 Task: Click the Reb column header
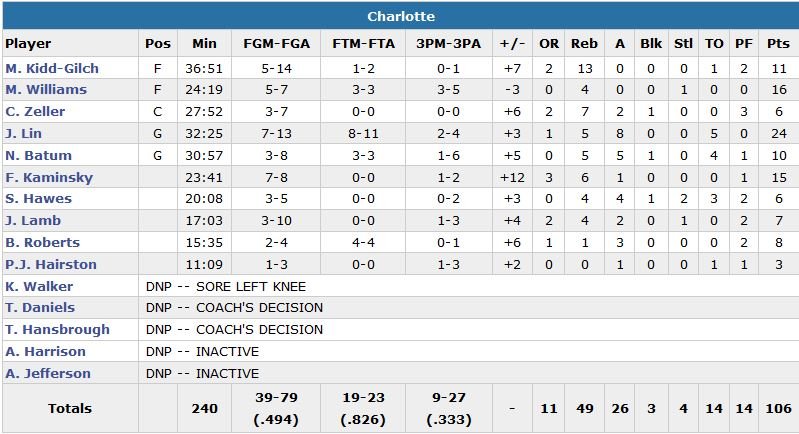pyautogui.click(x=584, y=44)
